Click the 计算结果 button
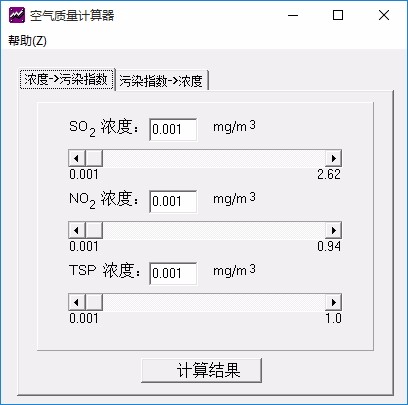 click(x=201, y=370)
